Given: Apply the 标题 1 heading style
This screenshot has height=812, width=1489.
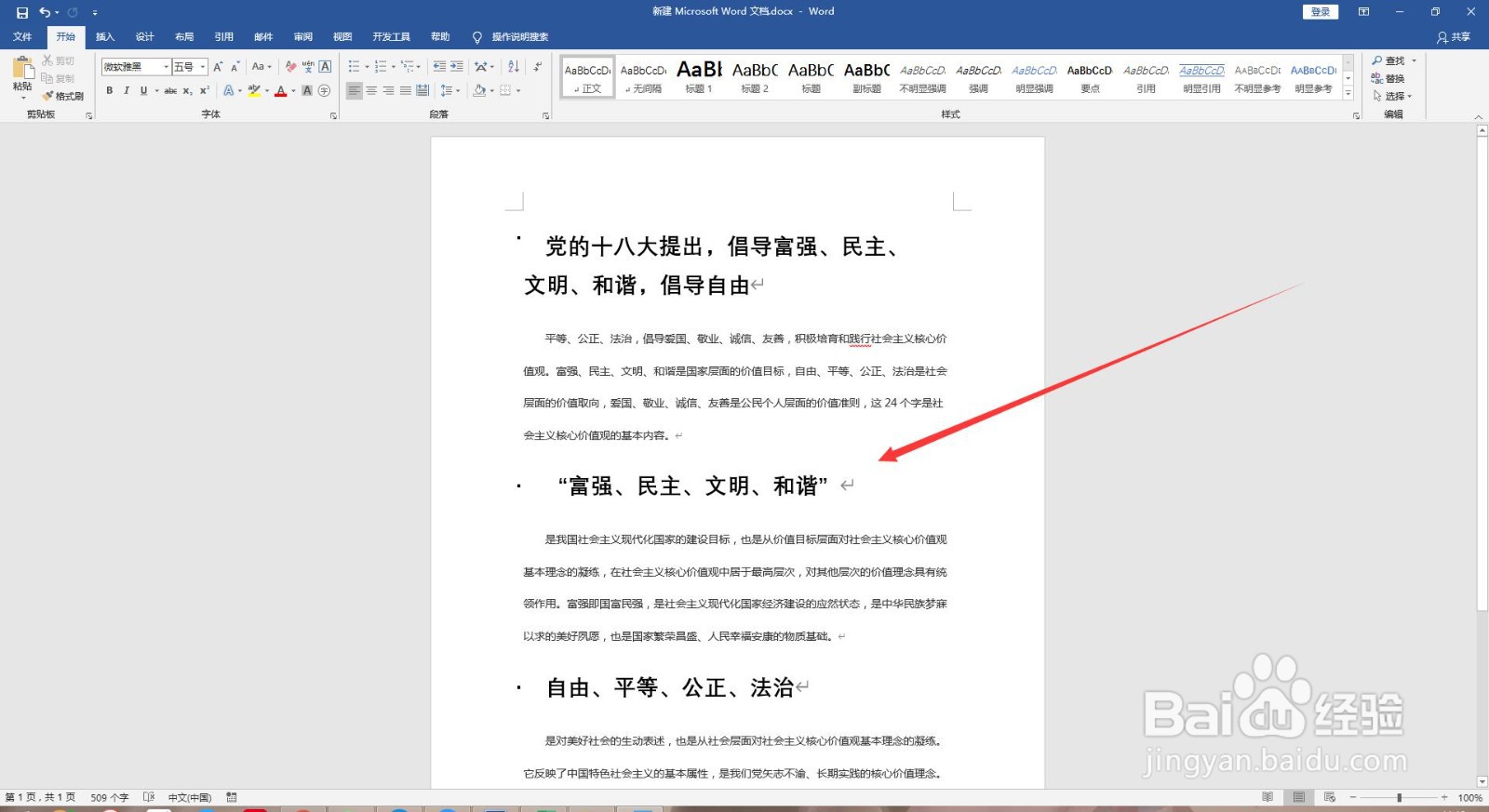Looking at the screenshot, I should click(x=699, y=76).
